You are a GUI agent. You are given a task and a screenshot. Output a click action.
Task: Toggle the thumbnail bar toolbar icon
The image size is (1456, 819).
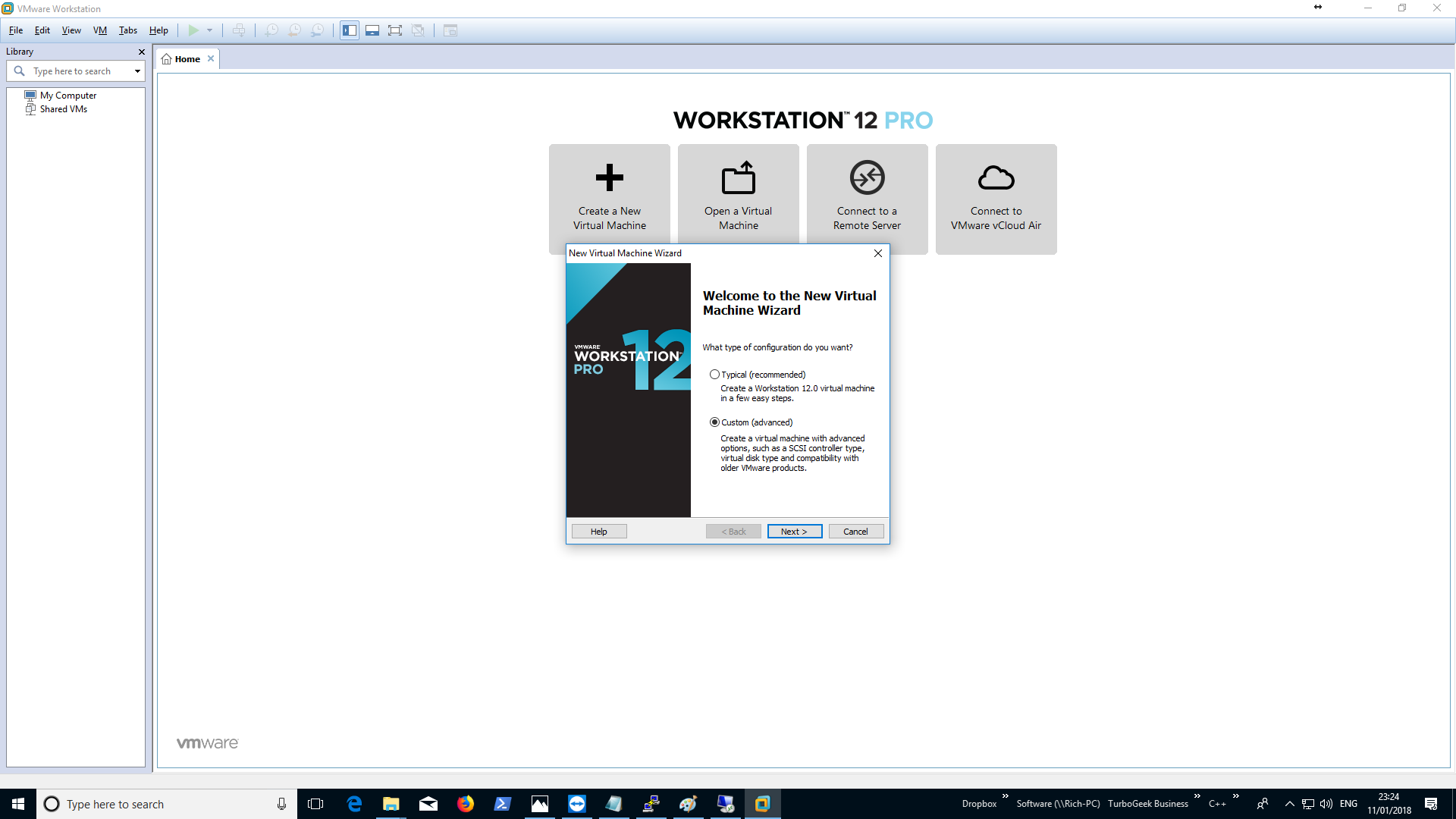point(372,30)
